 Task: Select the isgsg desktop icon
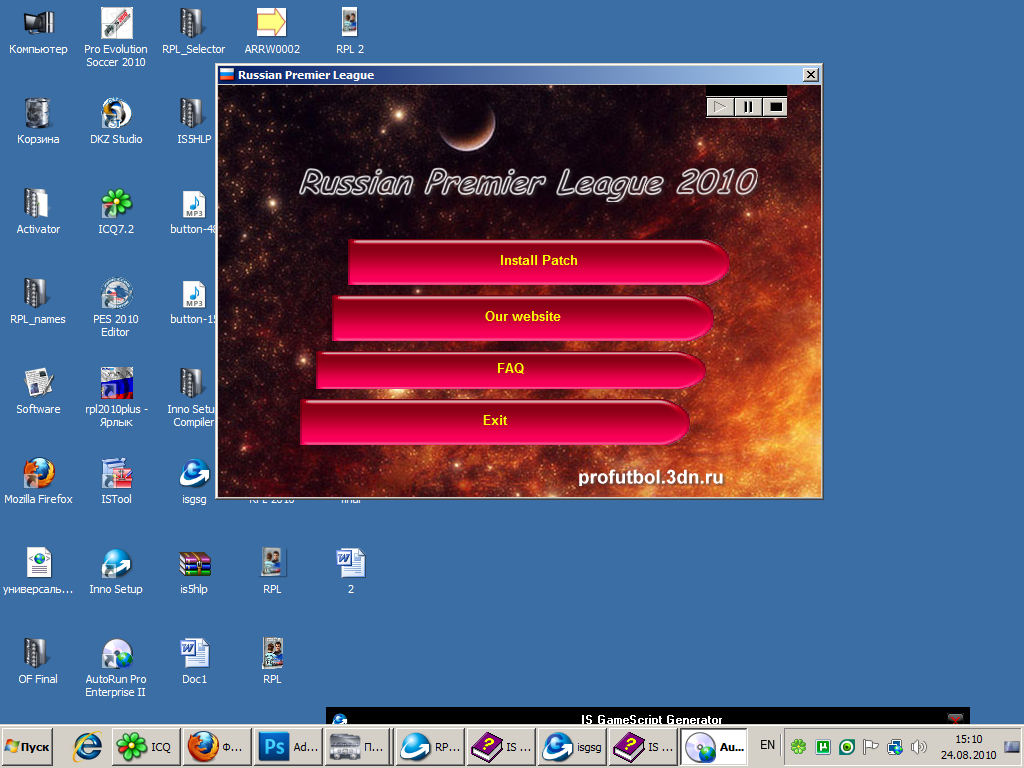point(194,482)
